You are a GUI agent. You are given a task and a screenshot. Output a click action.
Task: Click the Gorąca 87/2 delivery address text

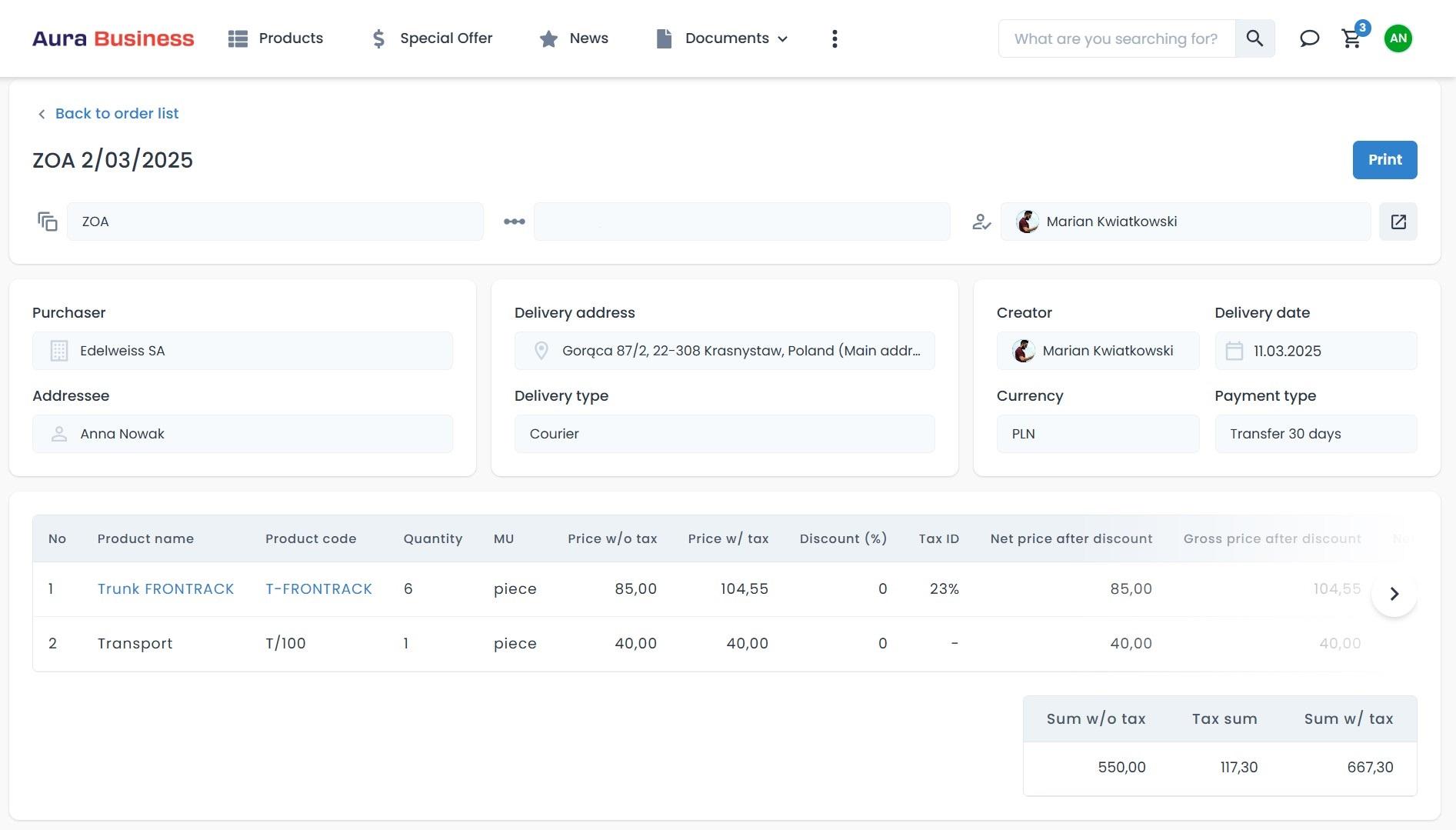(x=741, y=351)
